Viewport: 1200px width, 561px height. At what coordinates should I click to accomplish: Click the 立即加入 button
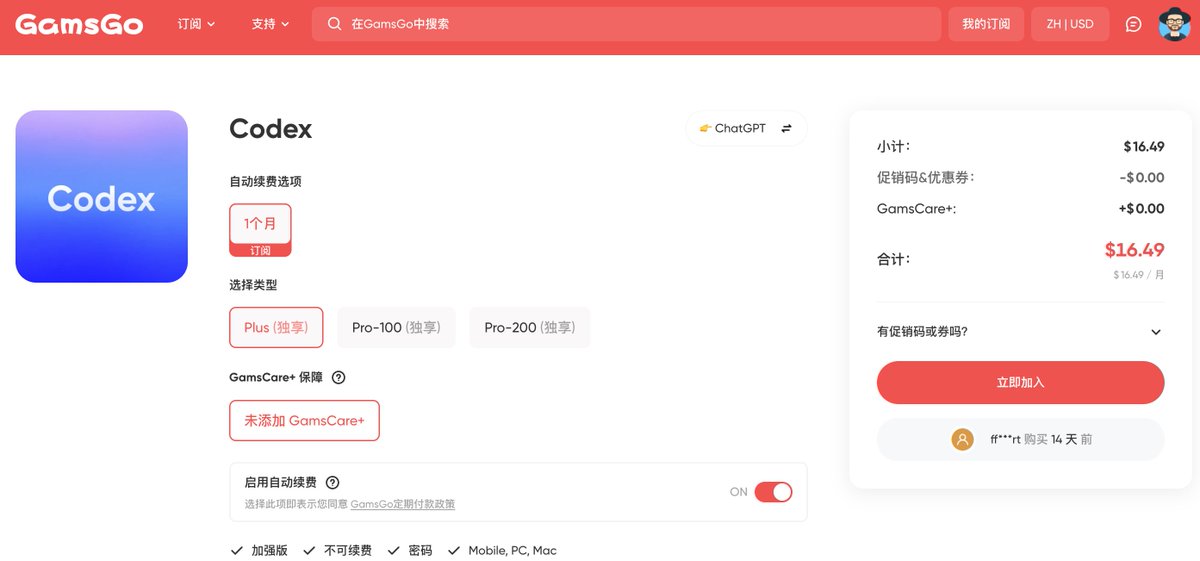(1020, 383)
